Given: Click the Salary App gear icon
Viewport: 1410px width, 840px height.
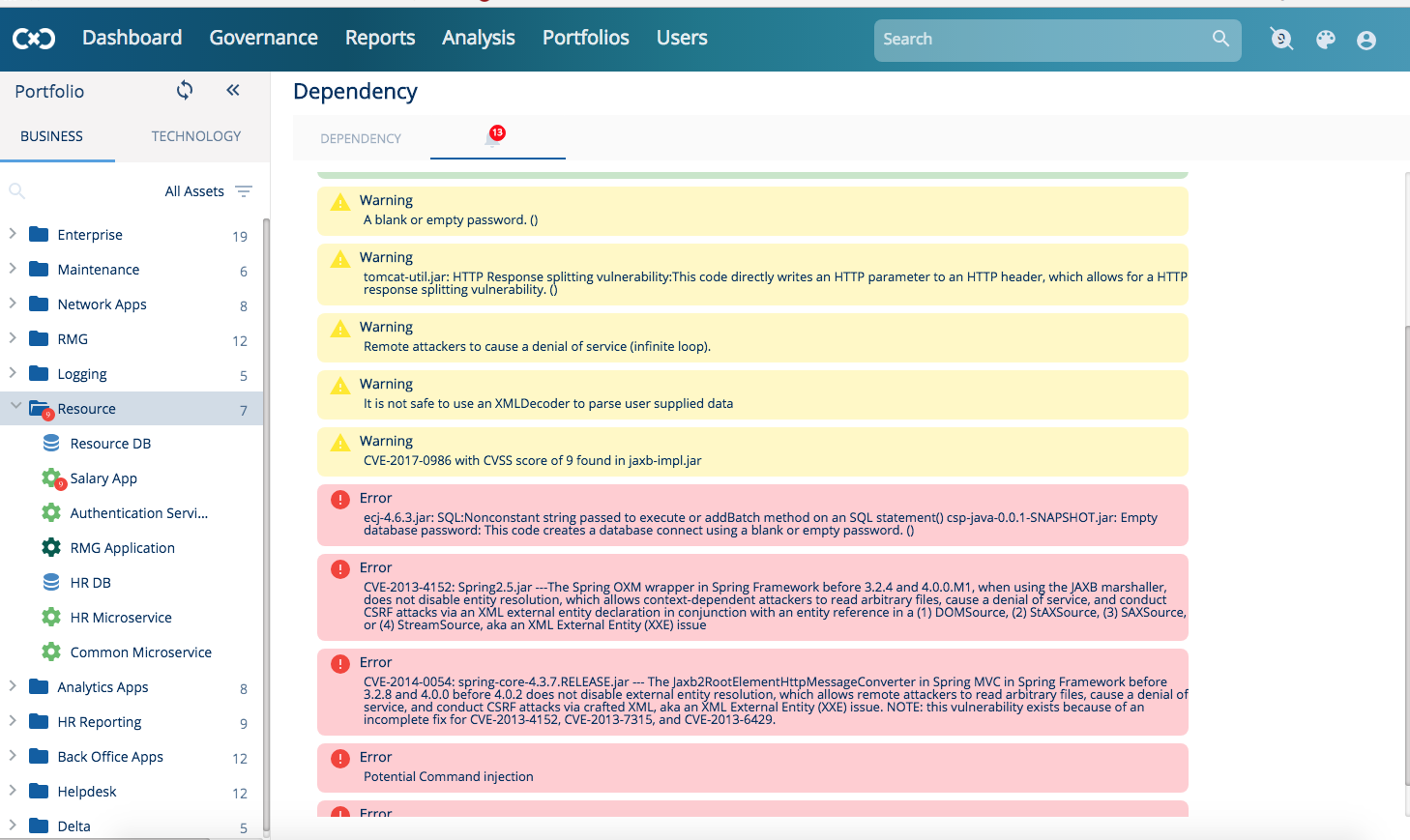Looking at the screenshot, I should point(51,478).
